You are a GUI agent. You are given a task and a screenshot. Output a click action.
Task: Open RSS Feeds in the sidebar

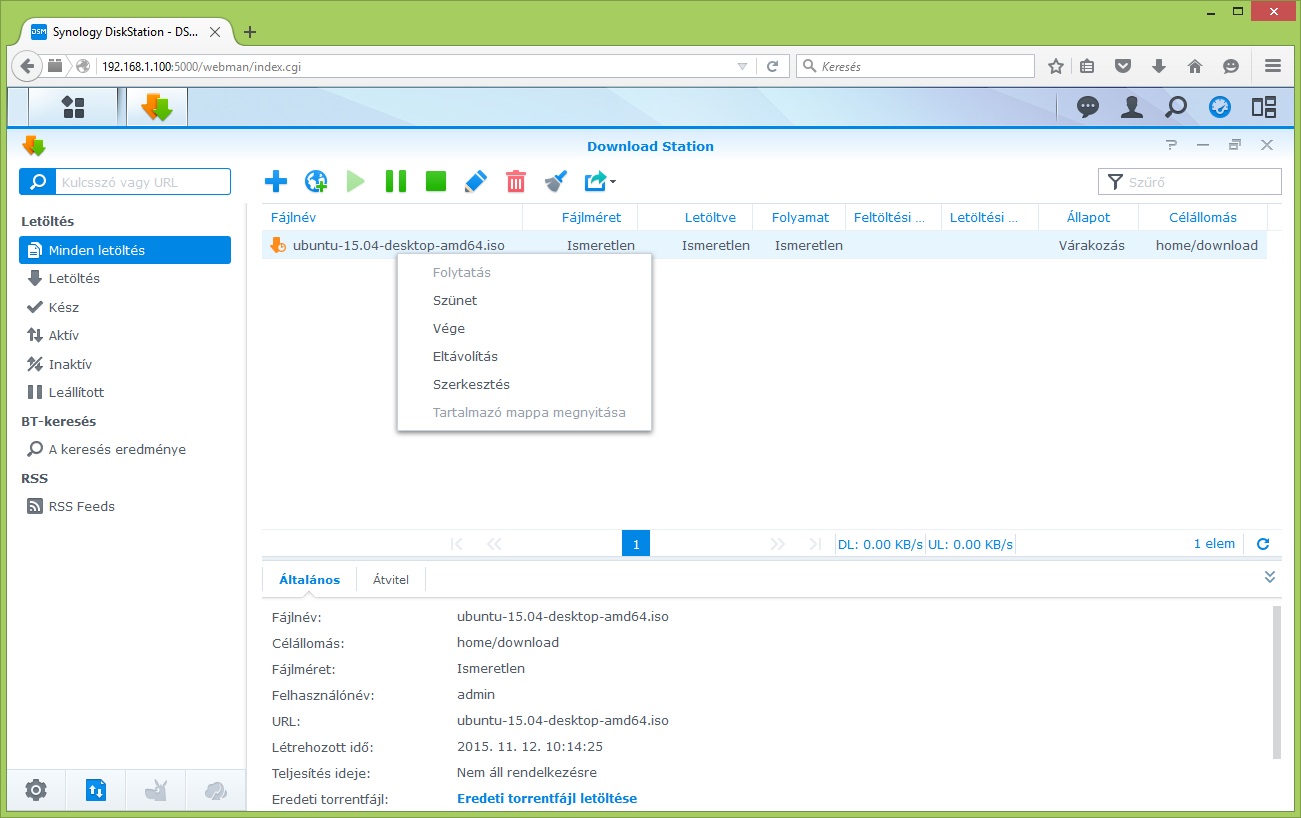[125, 506]
